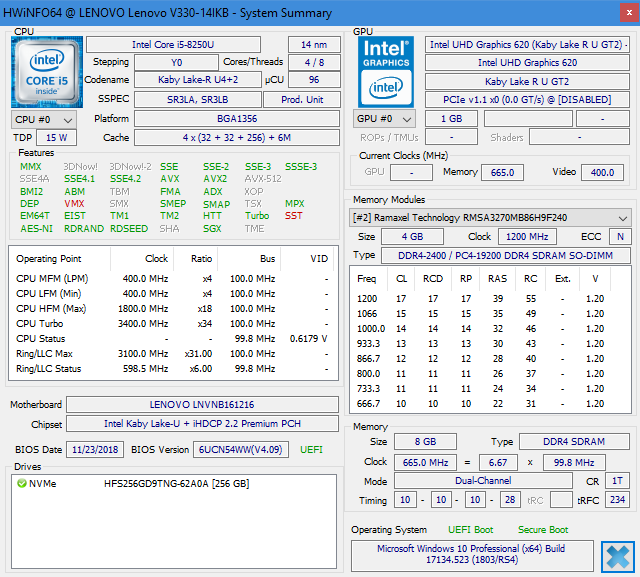Click the CPU Status 0.6179 V value
640x577 pixels.
tap(308, 339)
